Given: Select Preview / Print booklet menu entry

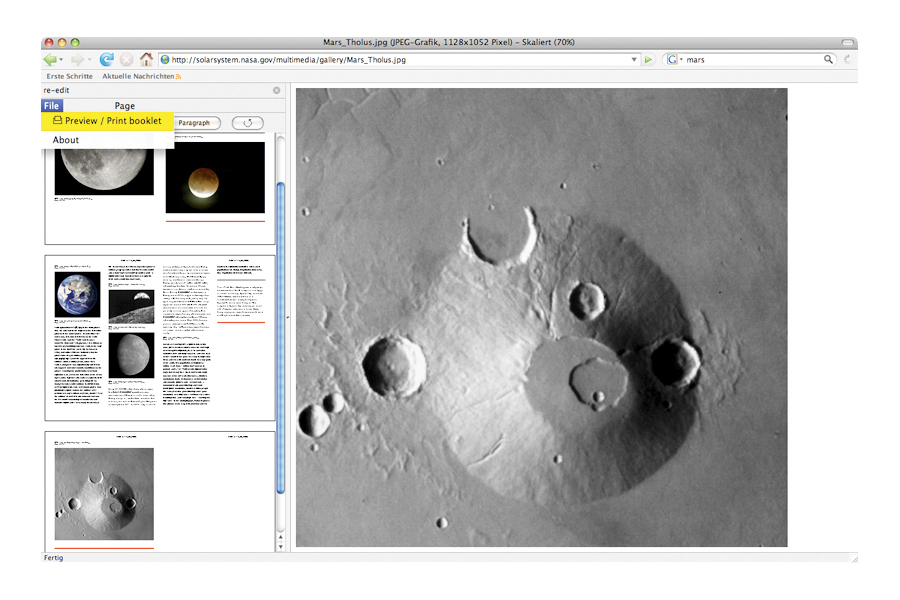Looking at the screenshot, I should pyautogui.click(x=108, y=121).
